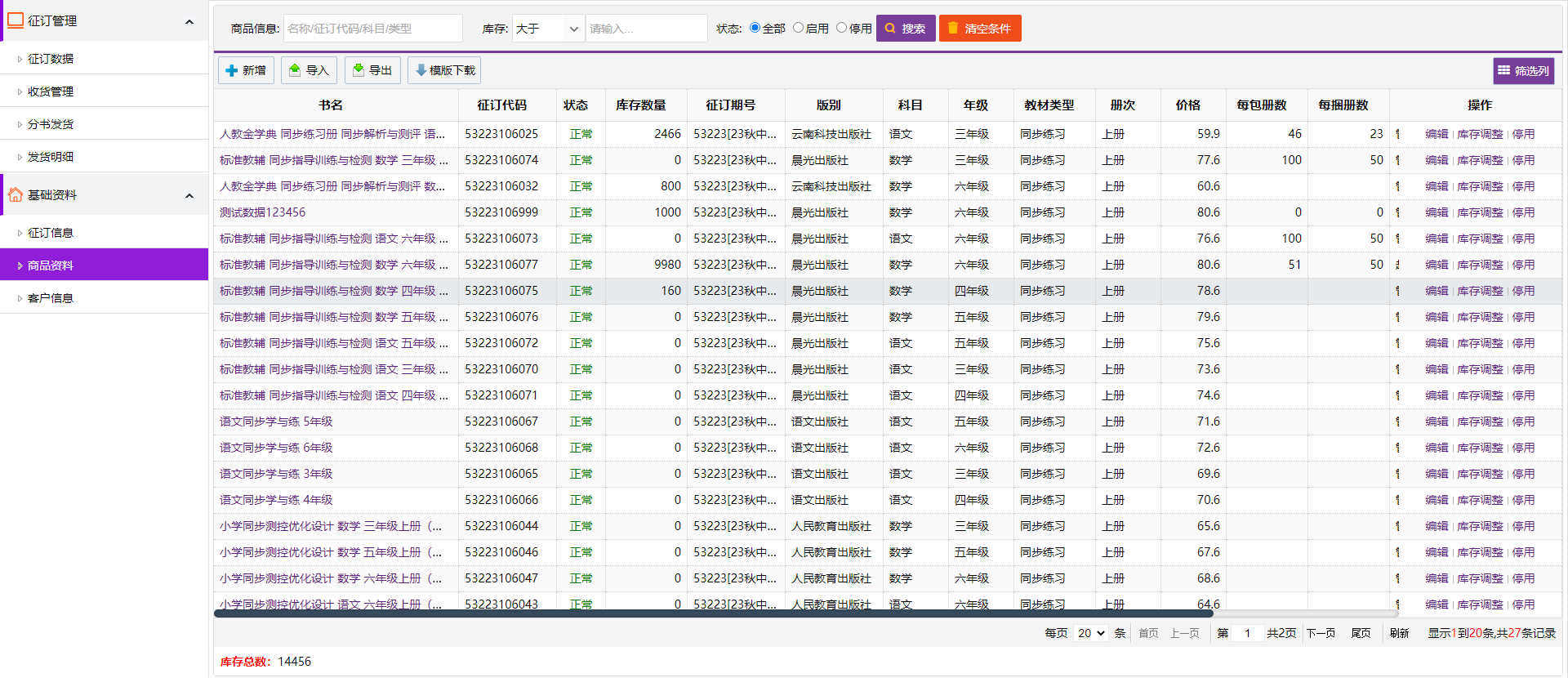This screenshot has height=678, width=1568.
Task: Click the 教材类型 column header
Action: pyautogui.click(x=1049, y=105)
